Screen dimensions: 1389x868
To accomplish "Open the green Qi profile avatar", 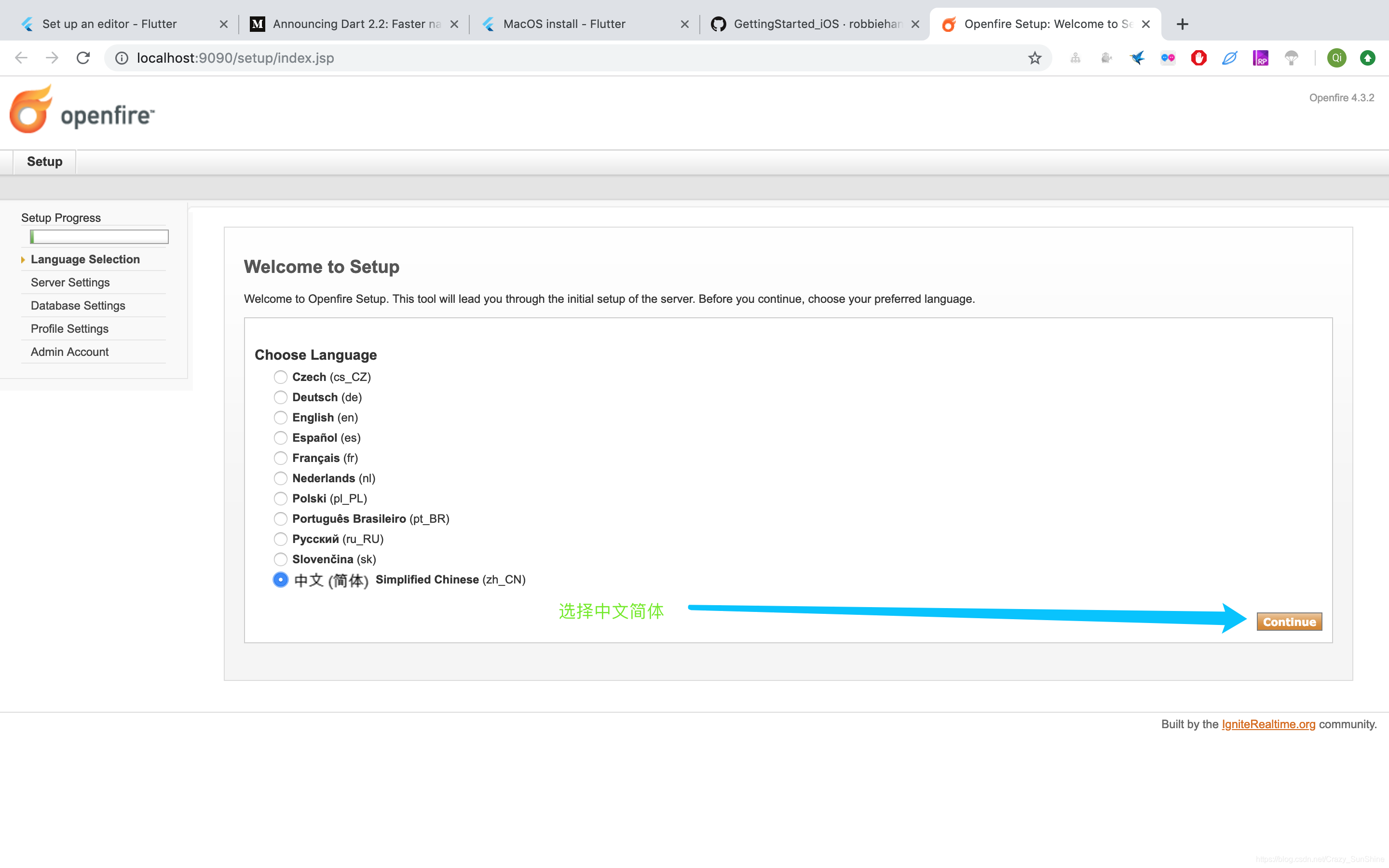I will tap(1337, 58).
